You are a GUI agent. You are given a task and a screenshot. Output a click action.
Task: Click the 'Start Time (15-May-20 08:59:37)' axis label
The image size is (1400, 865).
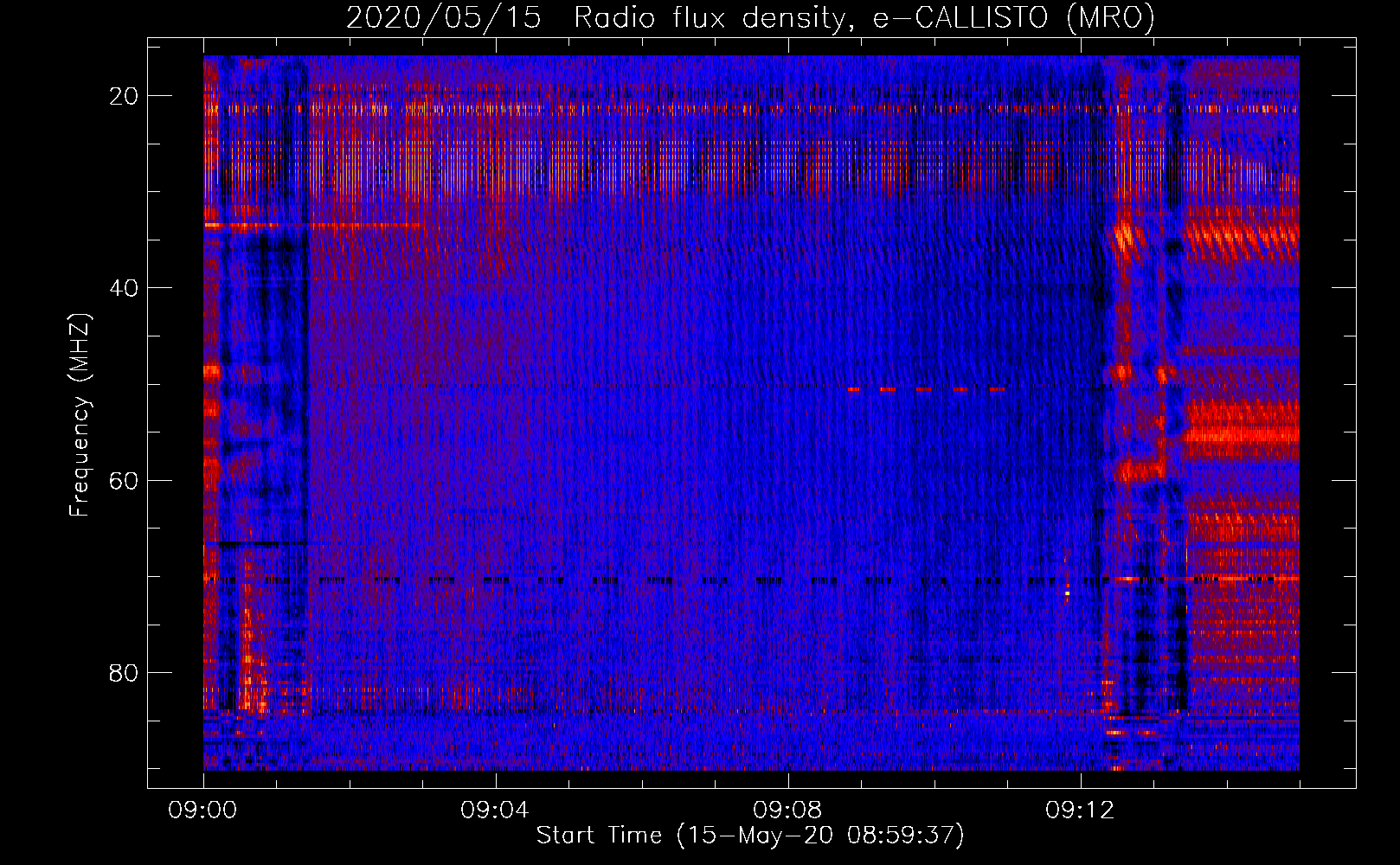pos(750,836)
